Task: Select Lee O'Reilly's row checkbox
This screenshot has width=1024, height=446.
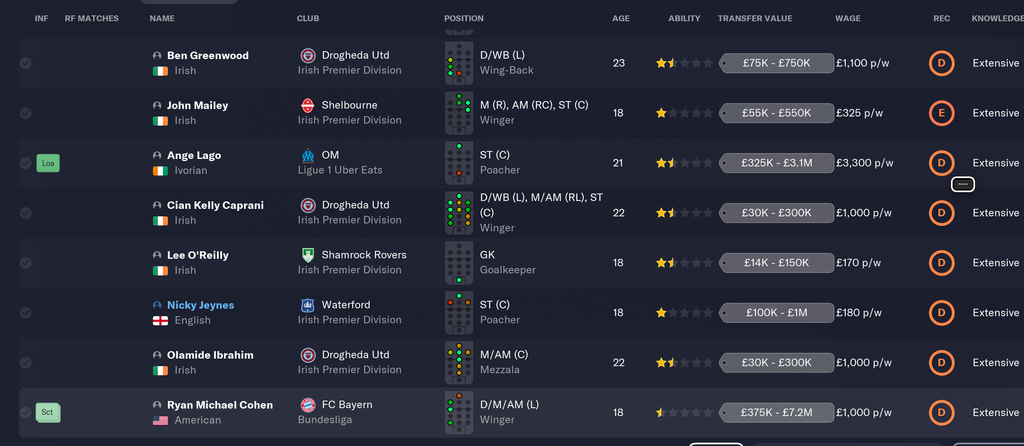Action: (25, 263)
